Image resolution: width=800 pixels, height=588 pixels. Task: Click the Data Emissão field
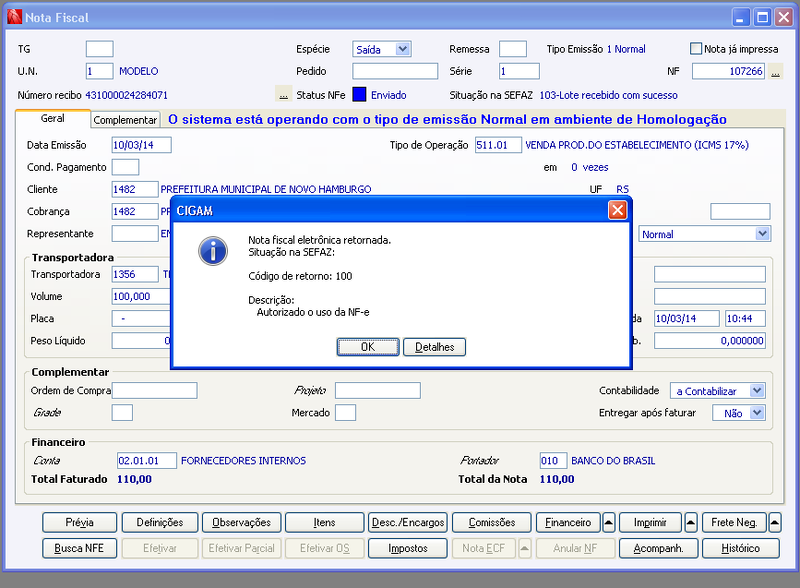click(141, 145)
